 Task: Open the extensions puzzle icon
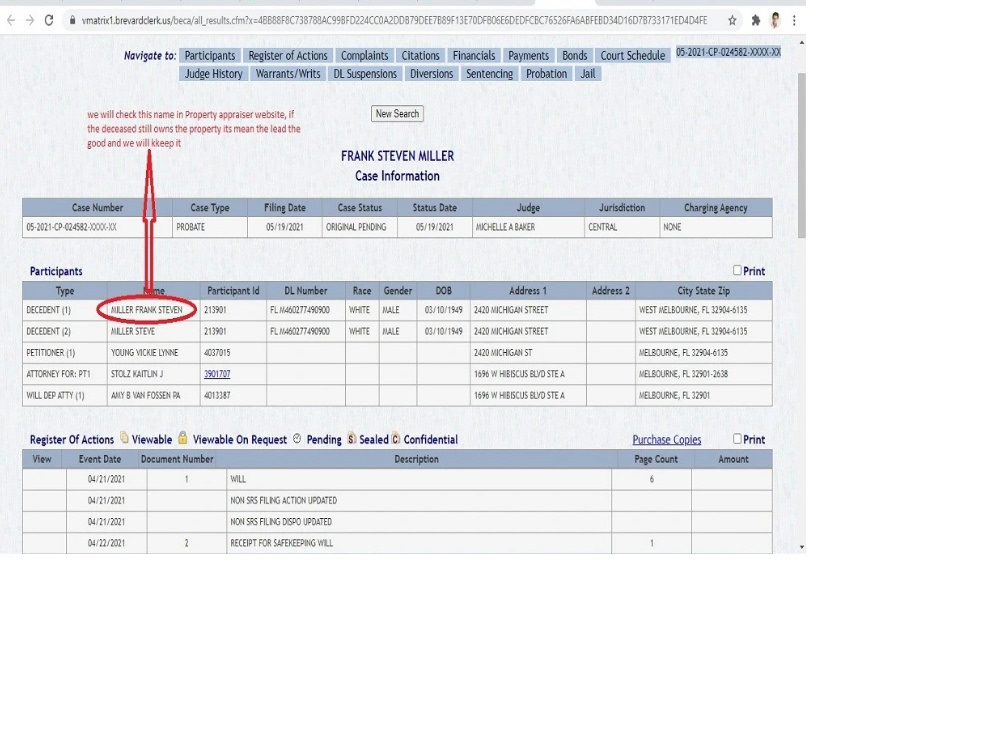tap(756, 20)
